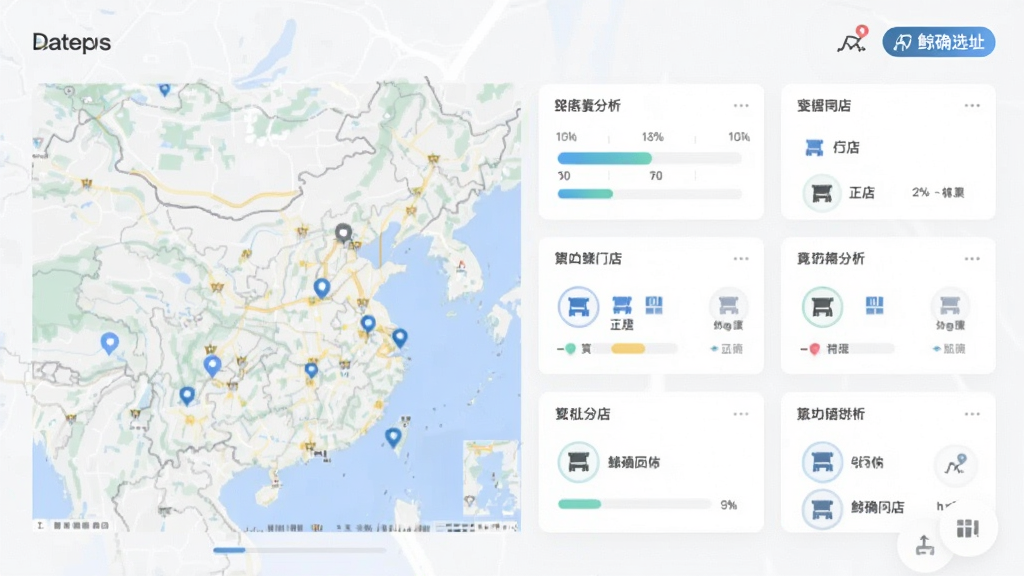The image size is (1024, 576).
Task: Click the yellow progress bar
Action: [628, 349]
